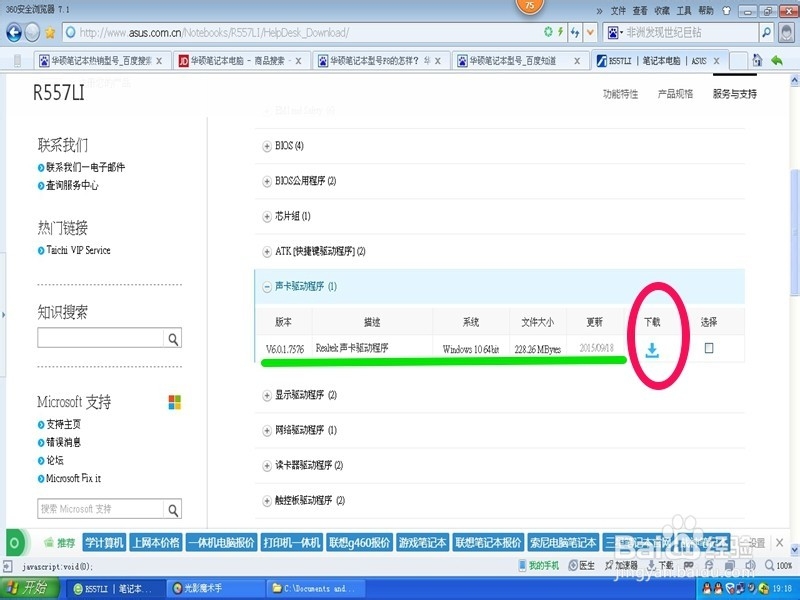Expand the 读卡器驱动程序 (2) section
Viewport: 800px width, 600px height.
[x=266, y=466]
